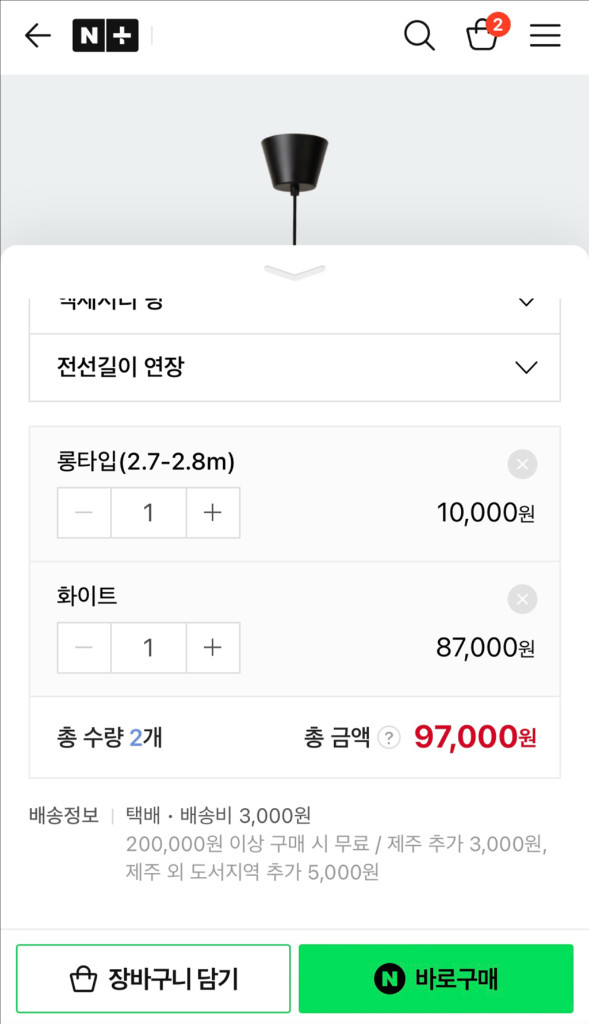Increase 화이트 quantity with plus button
The height and width of the screenshot is (1024, 589).
212,647
